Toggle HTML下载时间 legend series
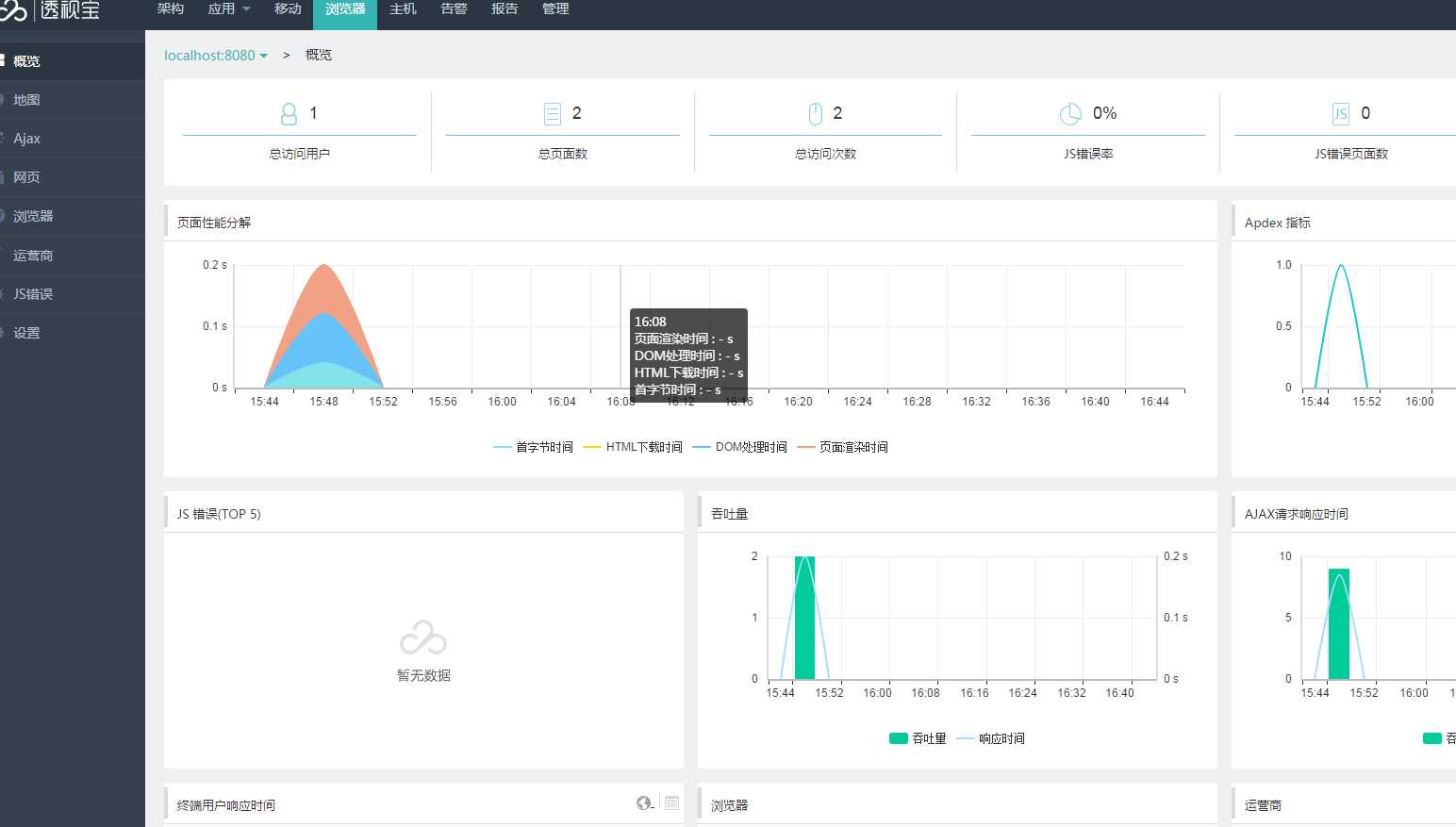Image resolution: width=1456 pixels, height=827 pixels. pyautogui.click(x=633, y=447)
